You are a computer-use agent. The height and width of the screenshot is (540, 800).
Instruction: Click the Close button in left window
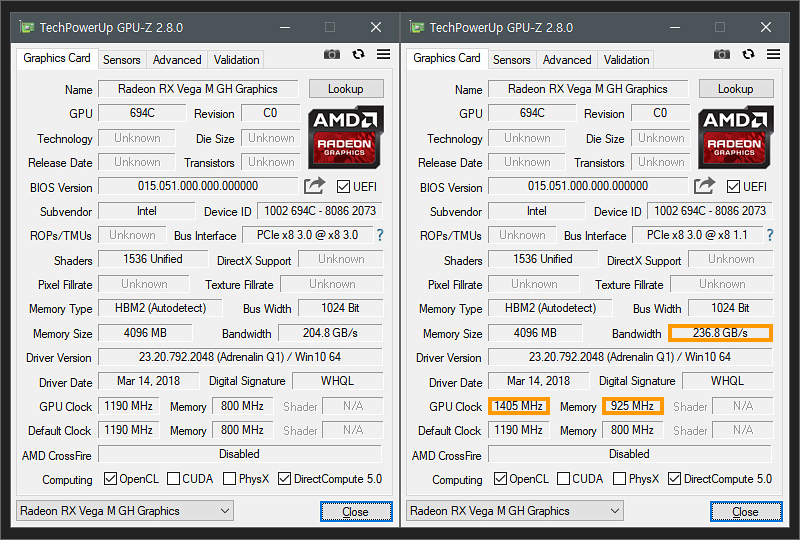[356, 511]
